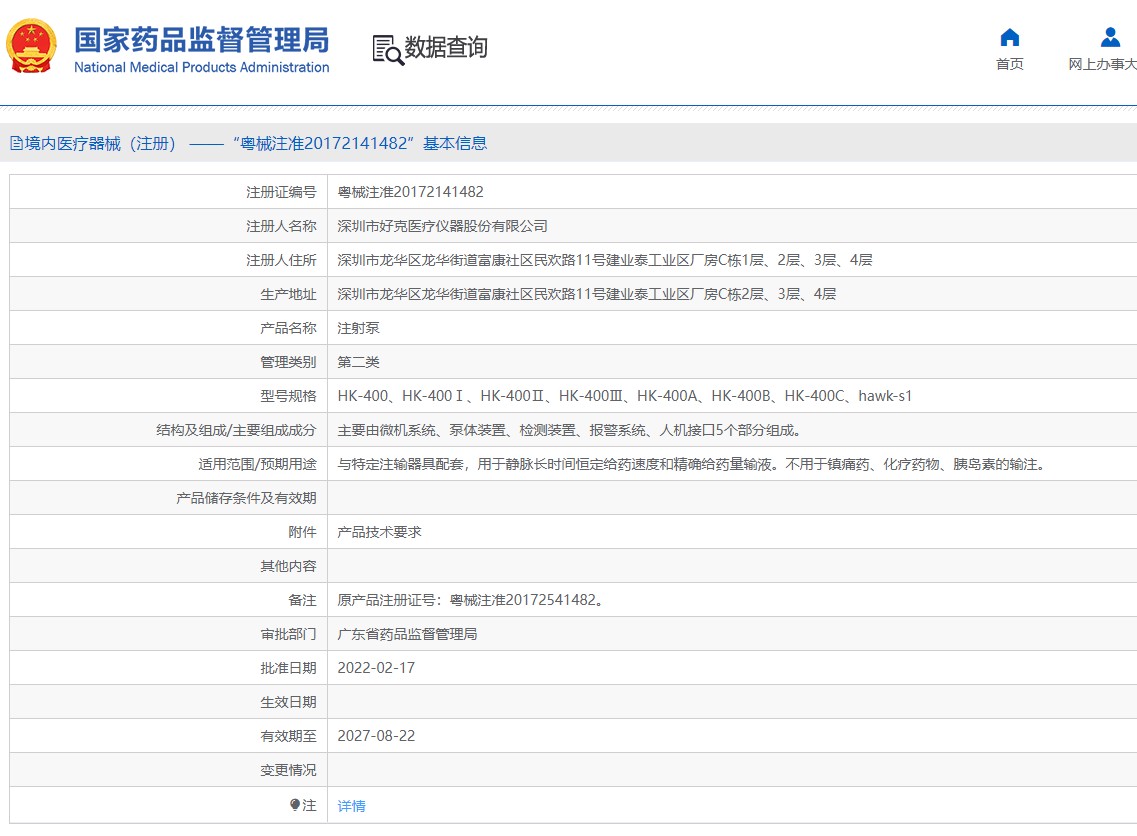Click the 有效期至 row label
The height and width of the screenshot is (836, 1137).
(x=289, y=736)
